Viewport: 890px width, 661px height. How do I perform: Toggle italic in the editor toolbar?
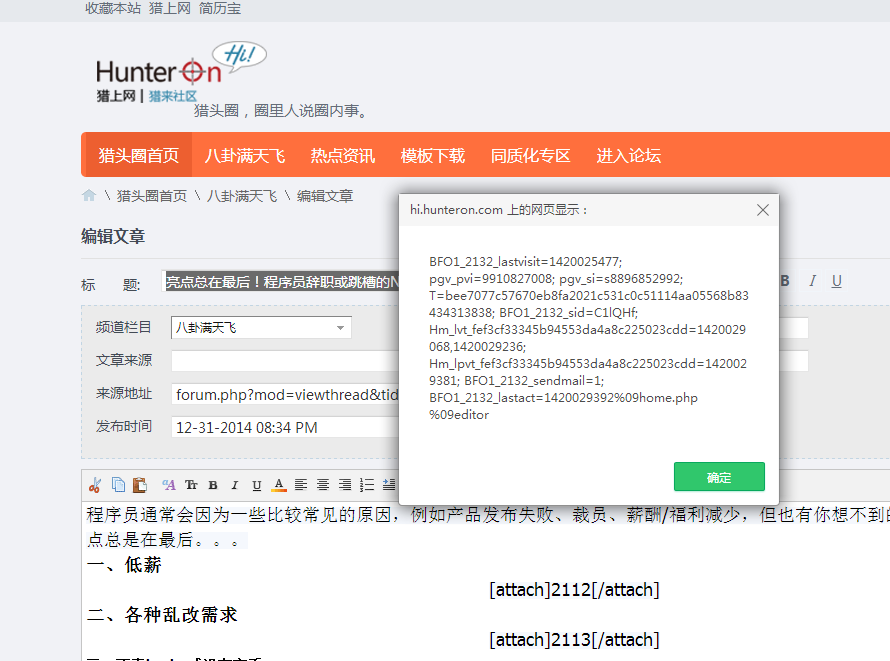click(x=234, y=485)
